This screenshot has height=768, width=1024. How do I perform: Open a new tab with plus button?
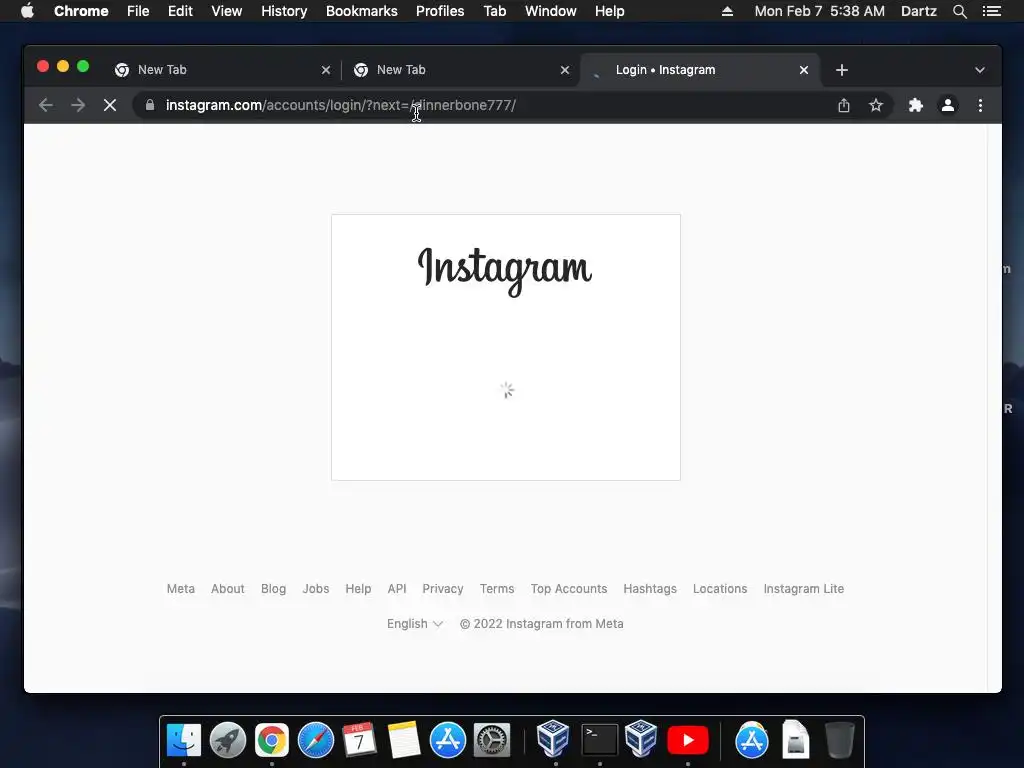tap(842, 70)
